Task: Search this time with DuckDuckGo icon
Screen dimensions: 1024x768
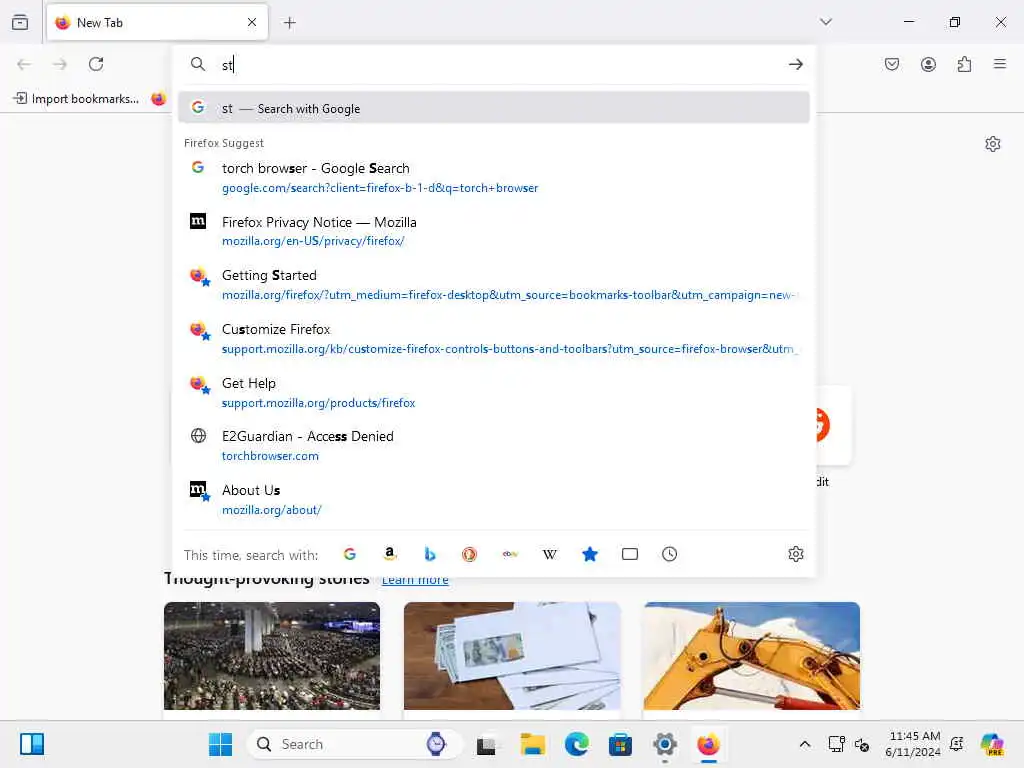Action: pos(470,554)
